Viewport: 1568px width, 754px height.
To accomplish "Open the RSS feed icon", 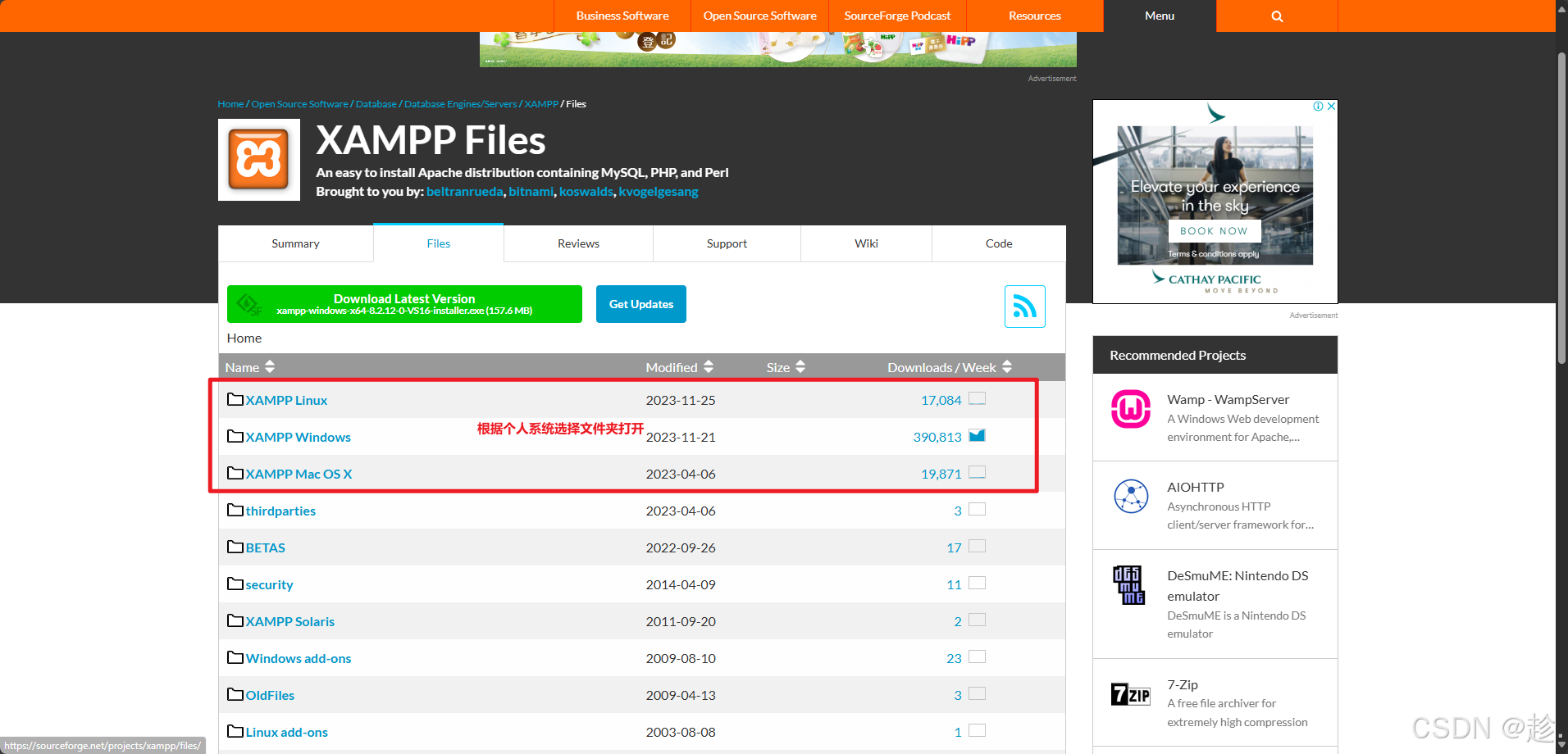I will click(1025, 307).
